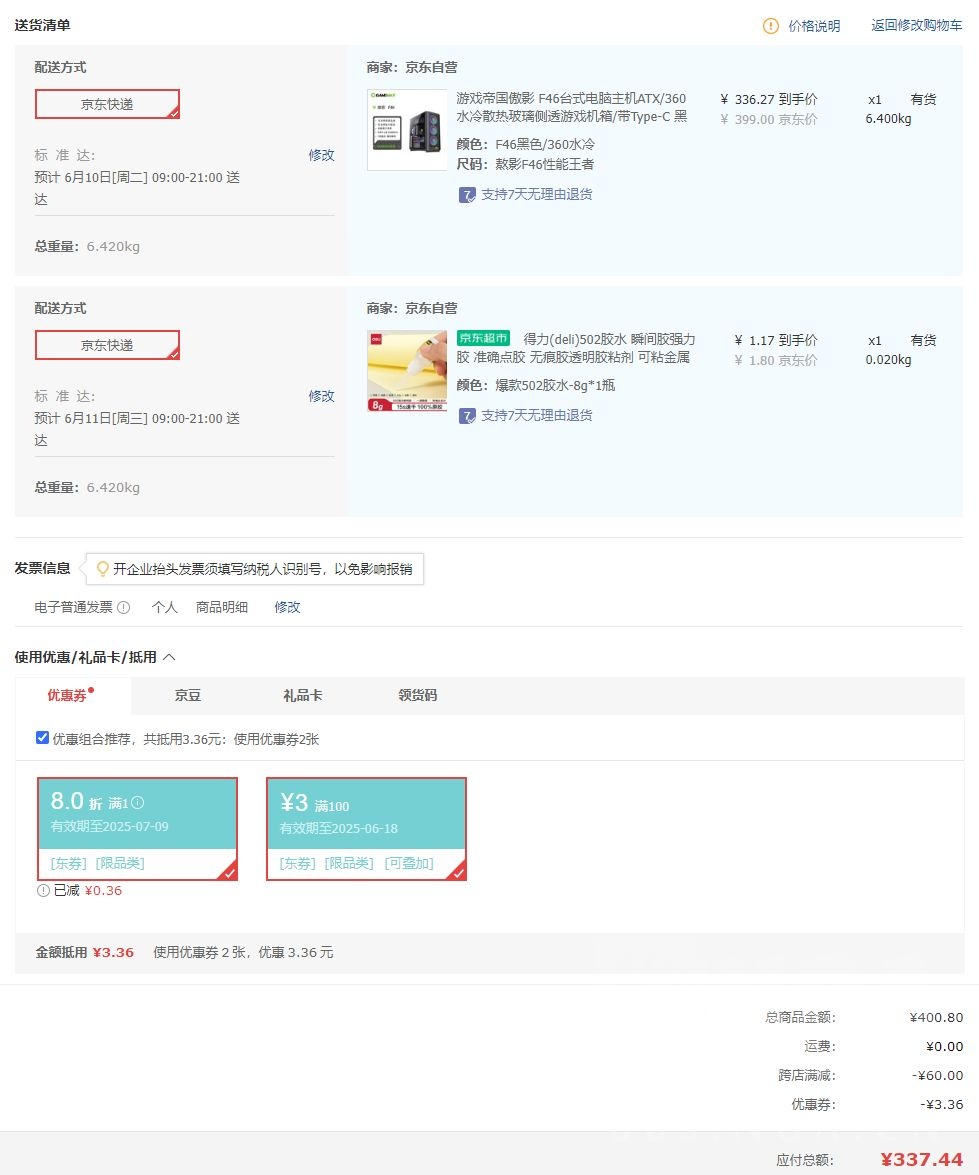Image resolution: width=979 pixels, height=1175 pixels.
Task: Open the info icon beside 电子普通发票
Action: [122, 607]
